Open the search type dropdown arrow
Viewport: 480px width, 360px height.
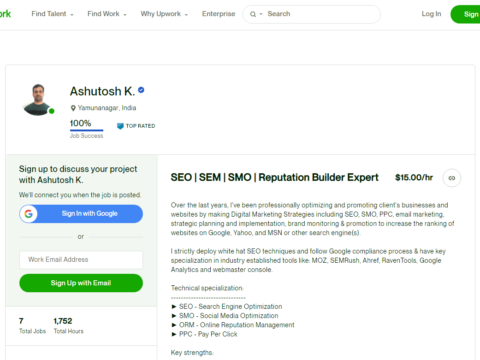click(x=261, y=14)
